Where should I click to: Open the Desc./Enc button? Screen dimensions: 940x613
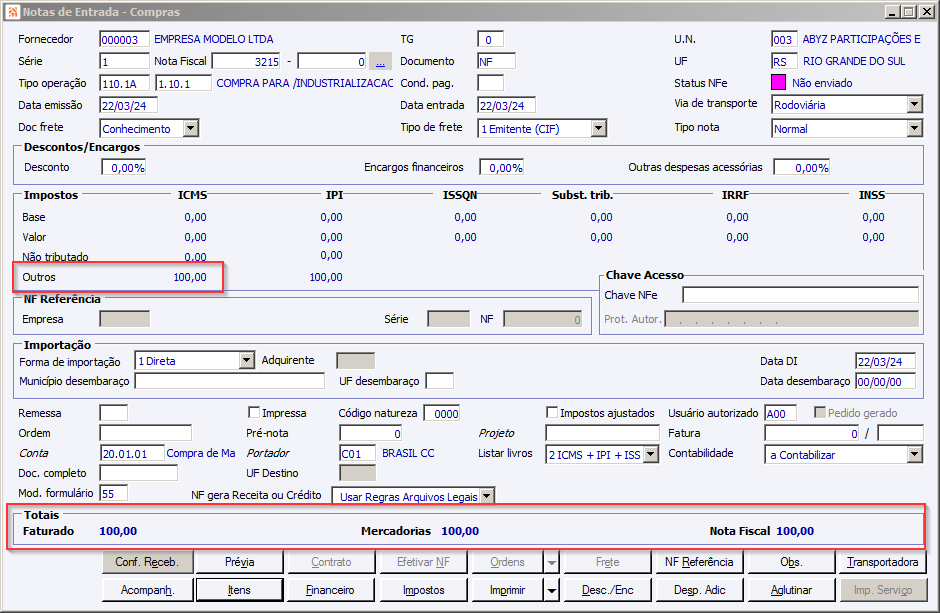click(x=608, y=590)
